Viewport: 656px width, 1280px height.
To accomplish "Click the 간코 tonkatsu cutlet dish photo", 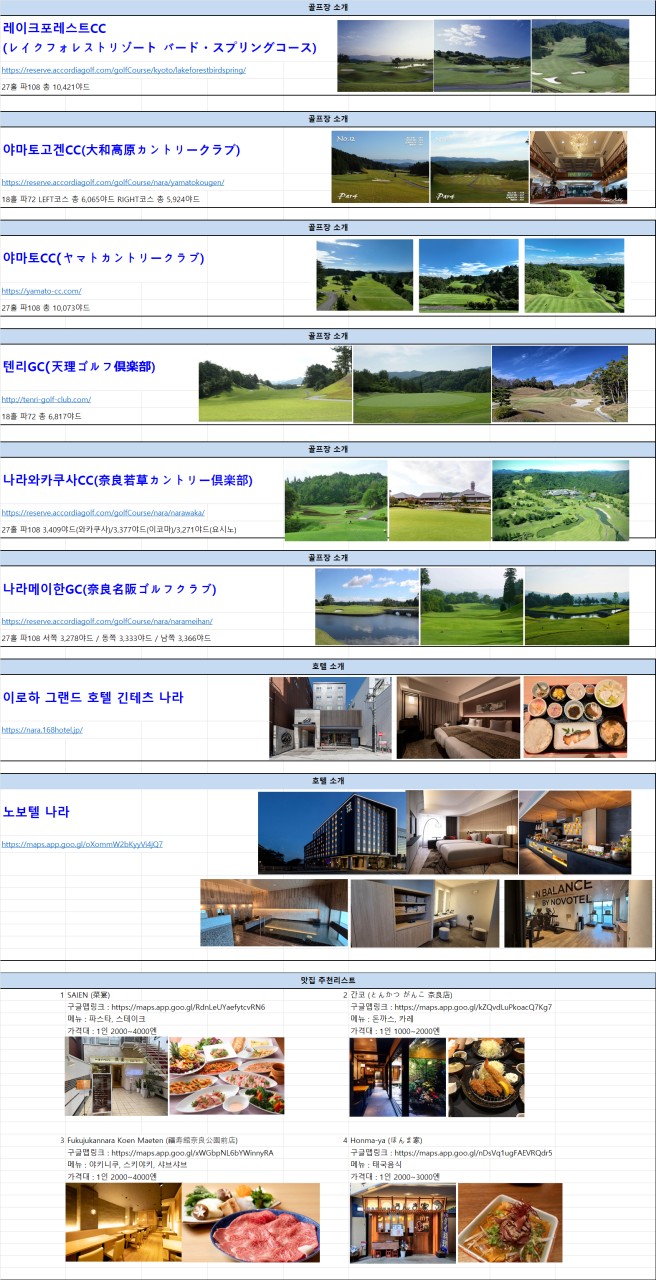I will [x=485, y=1077].
